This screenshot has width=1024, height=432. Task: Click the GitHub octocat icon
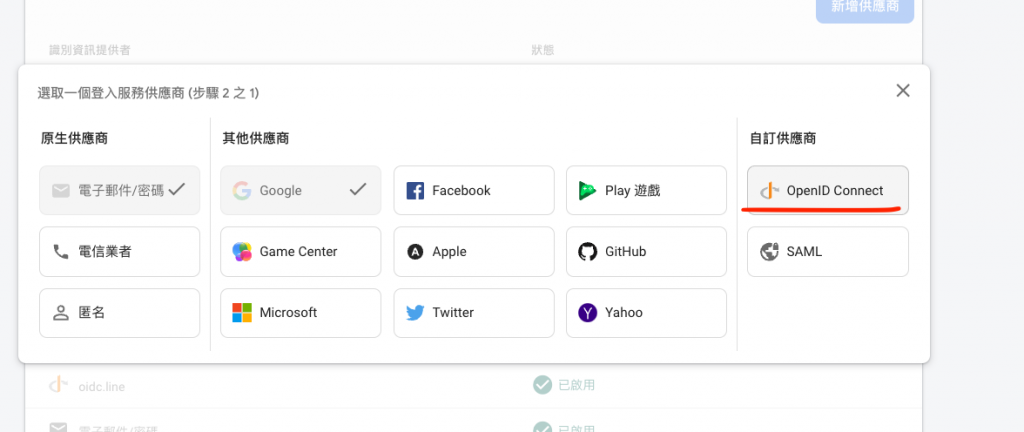[x=588, y=251]
